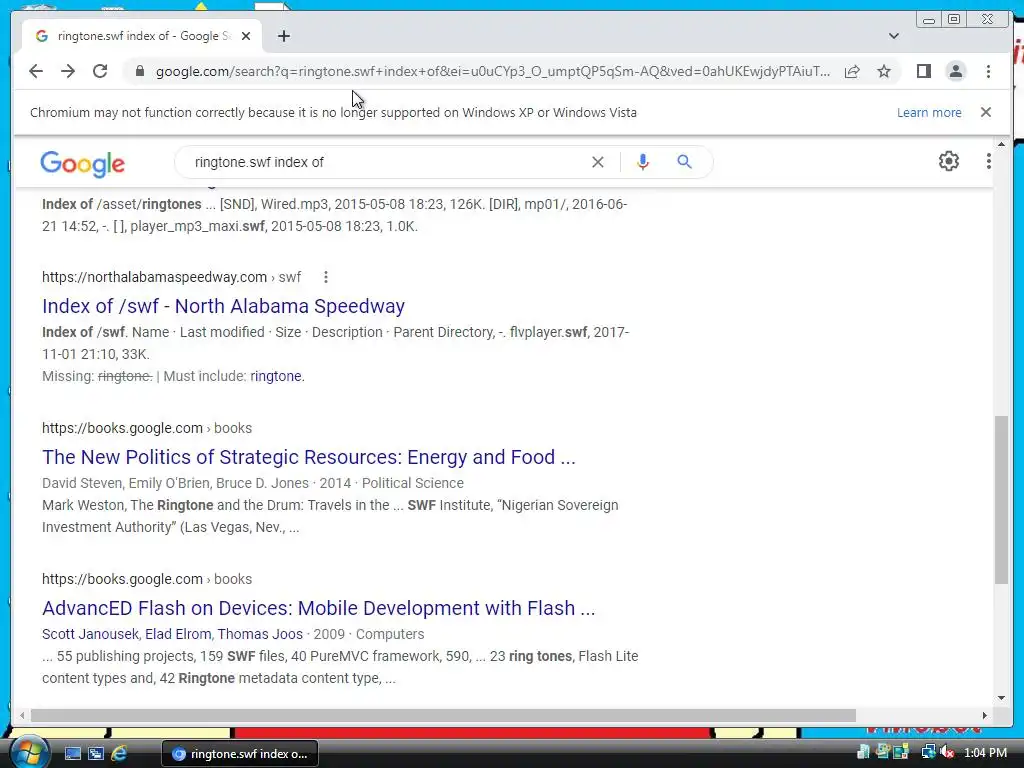Start voice search with microphone

pos(643,162)
